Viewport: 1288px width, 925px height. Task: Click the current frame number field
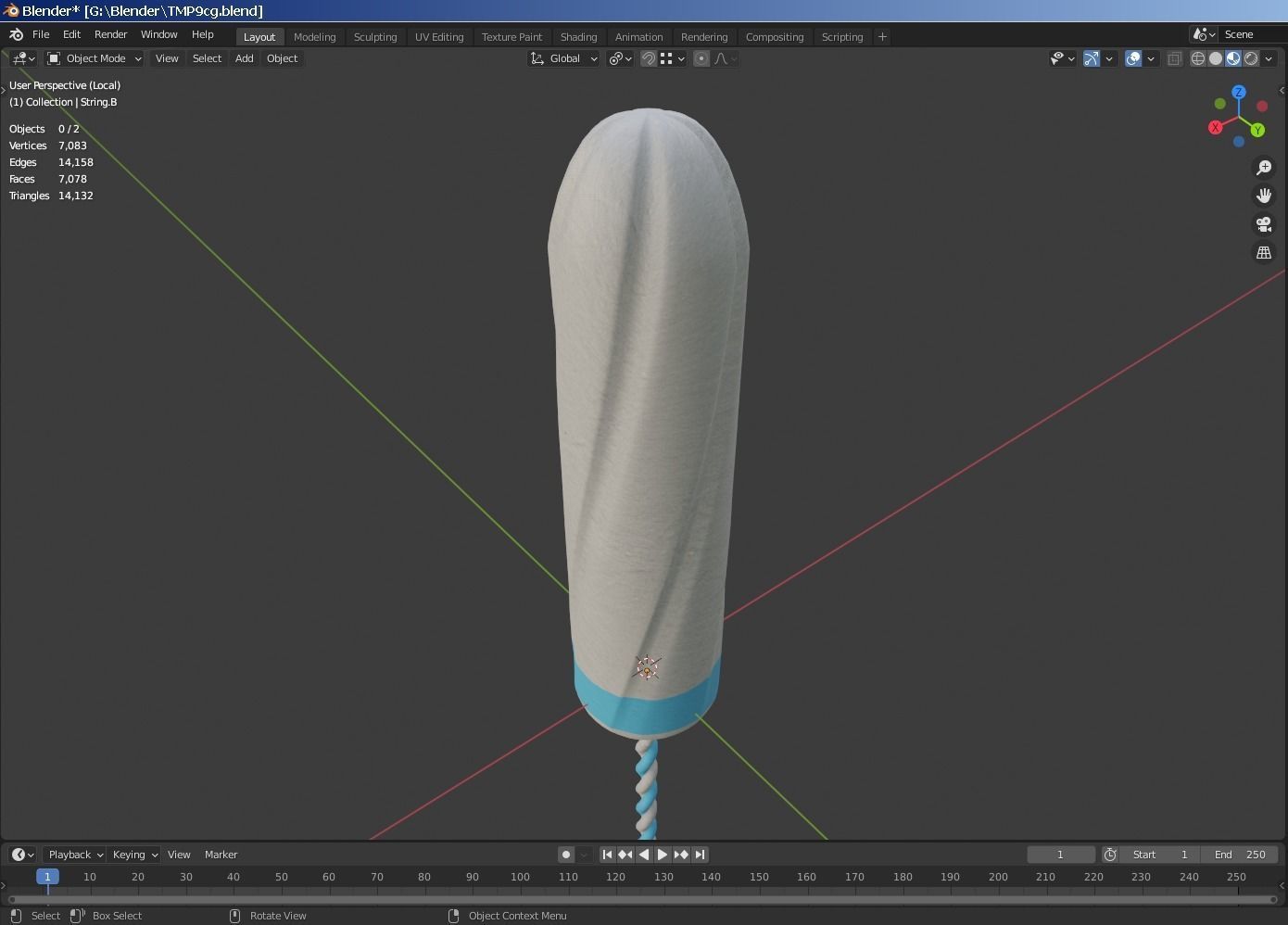[x=1060, y=855]
